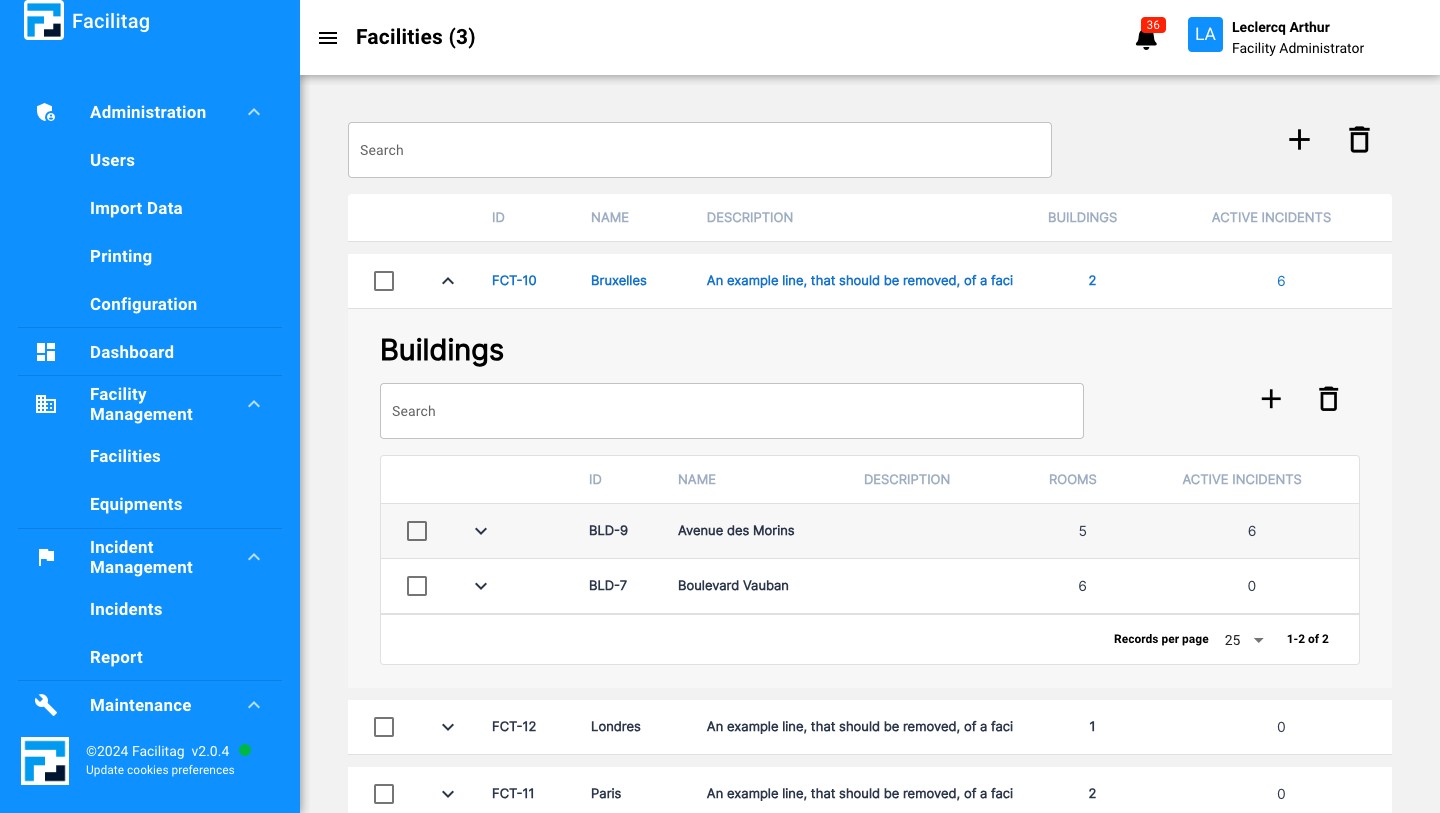The width and height of the screenshot is (1440, 813).
Task: Click the Buildings section trash icon
Action: tap(1328, 400)
